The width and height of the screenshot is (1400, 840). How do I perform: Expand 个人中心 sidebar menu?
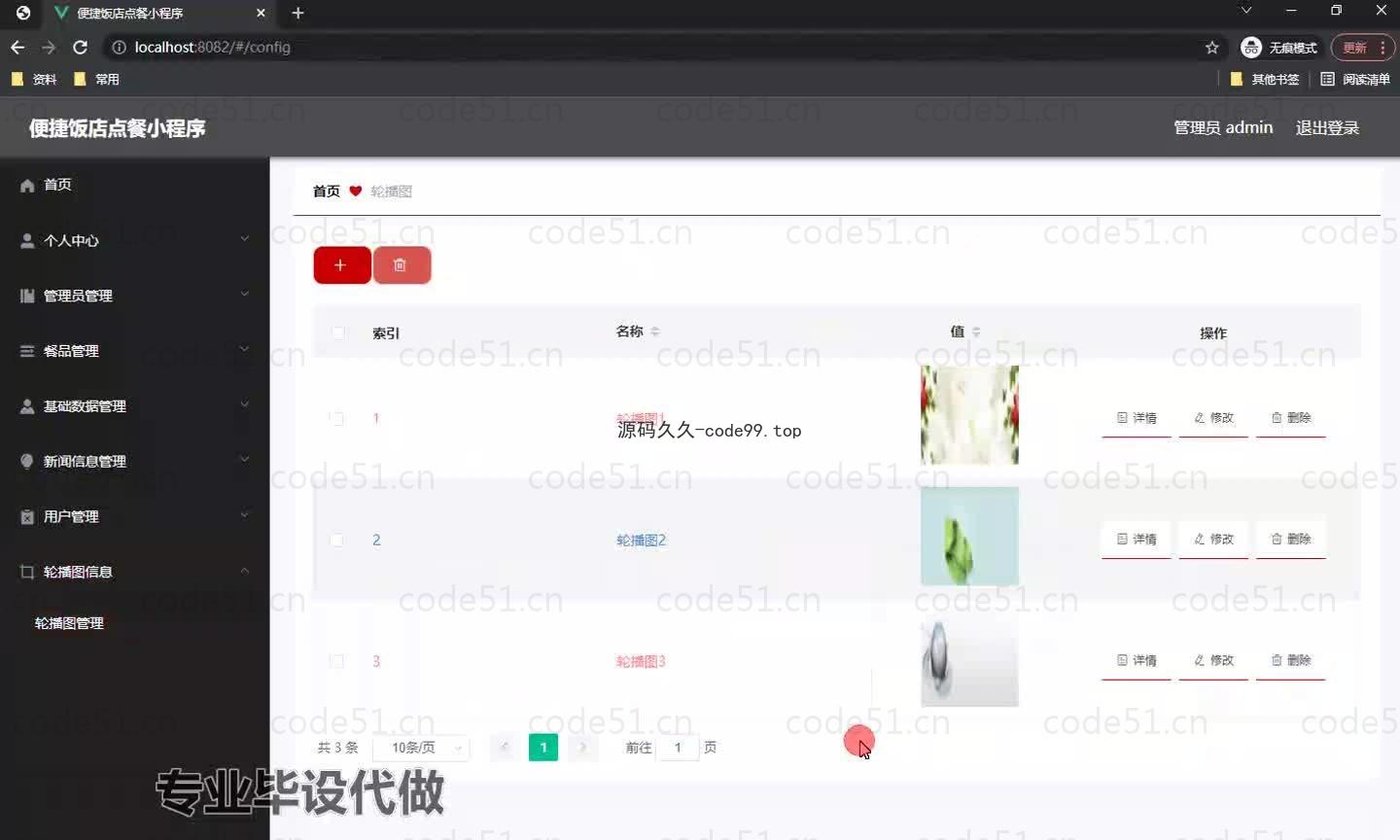134,240
